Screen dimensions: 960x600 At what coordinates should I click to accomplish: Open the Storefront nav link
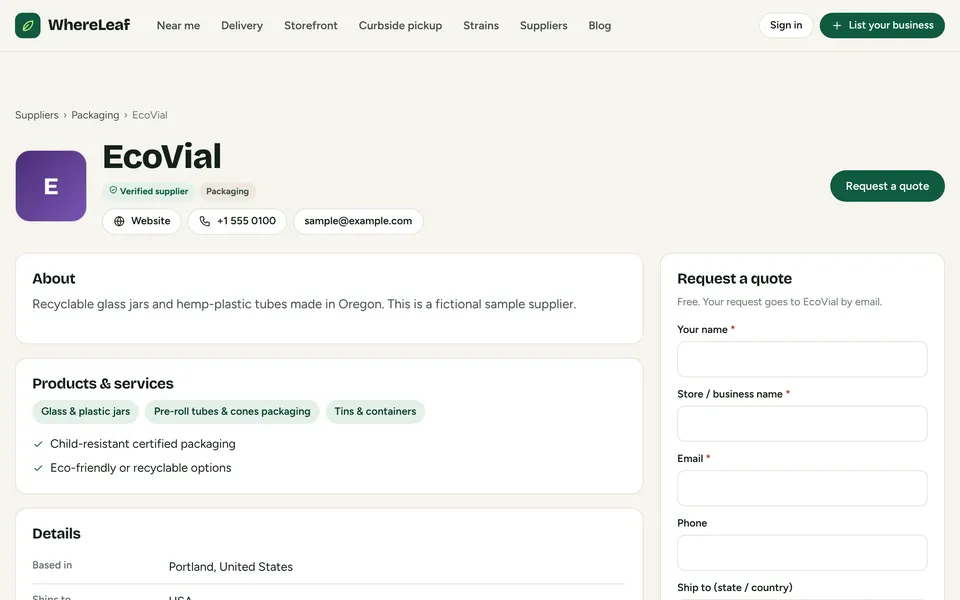tap(310, 25)
